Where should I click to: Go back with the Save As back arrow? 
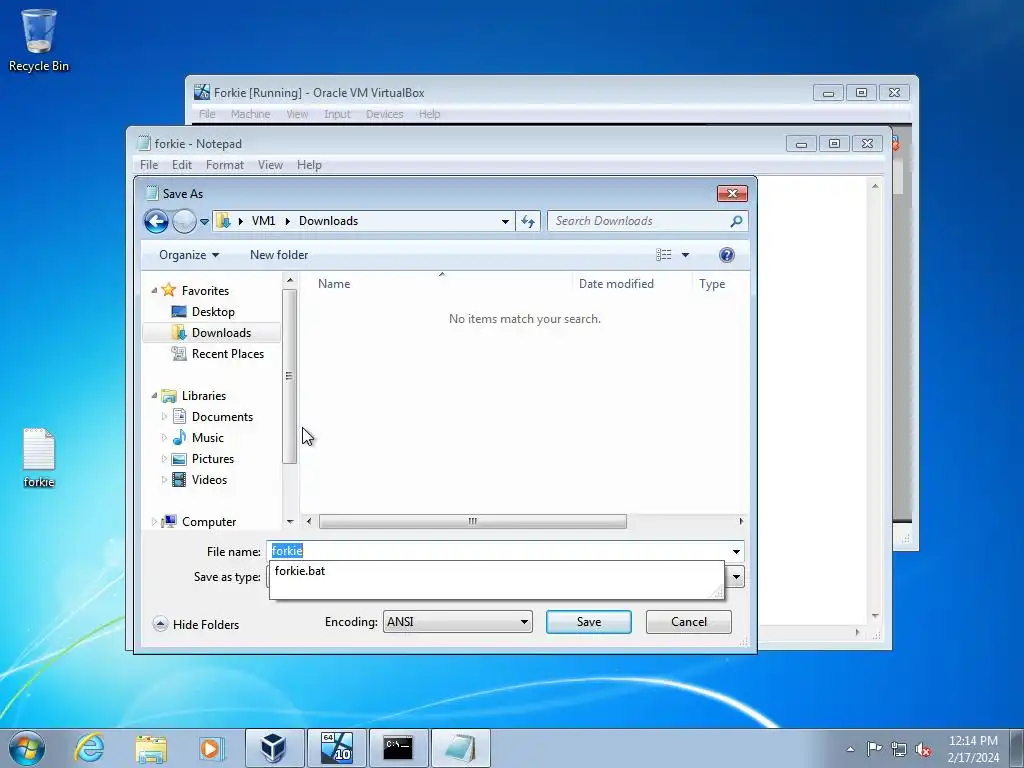pyautogui.click(x=156, y=221)
